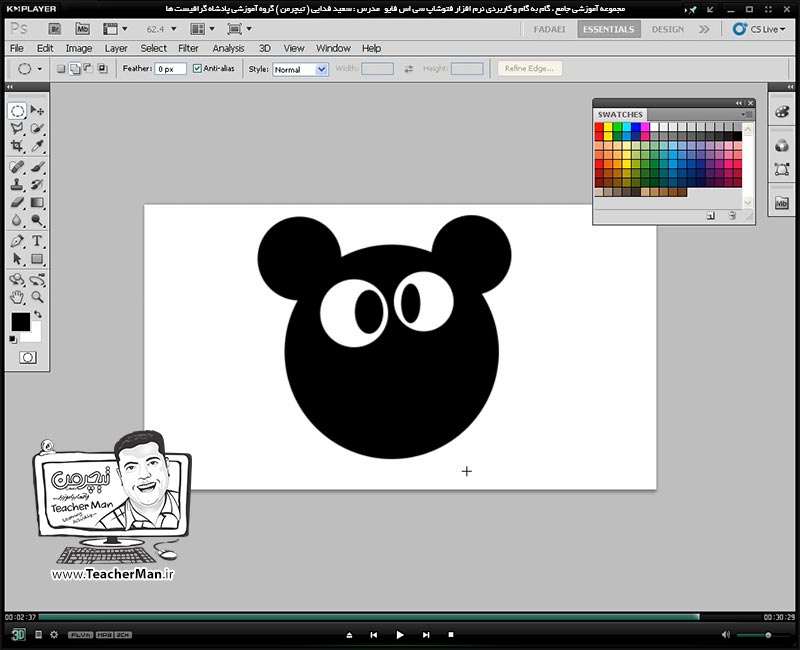The width and height of the screenshot is (800, 650).
Task: Select the History Brush tool
Action: coord(37,184)
